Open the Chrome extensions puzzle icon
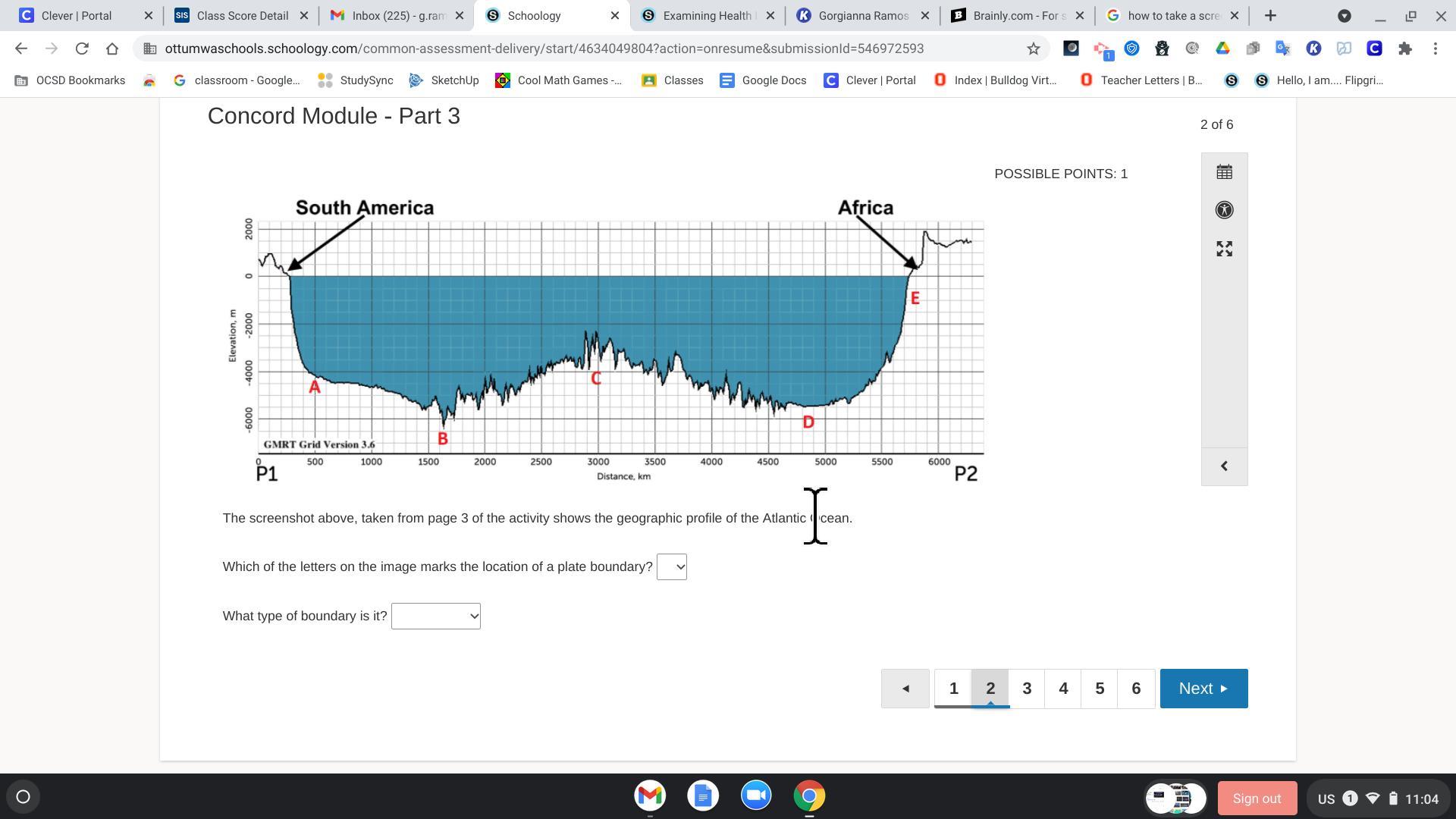The image size is (1456, 819). [x=1404, y=49]
